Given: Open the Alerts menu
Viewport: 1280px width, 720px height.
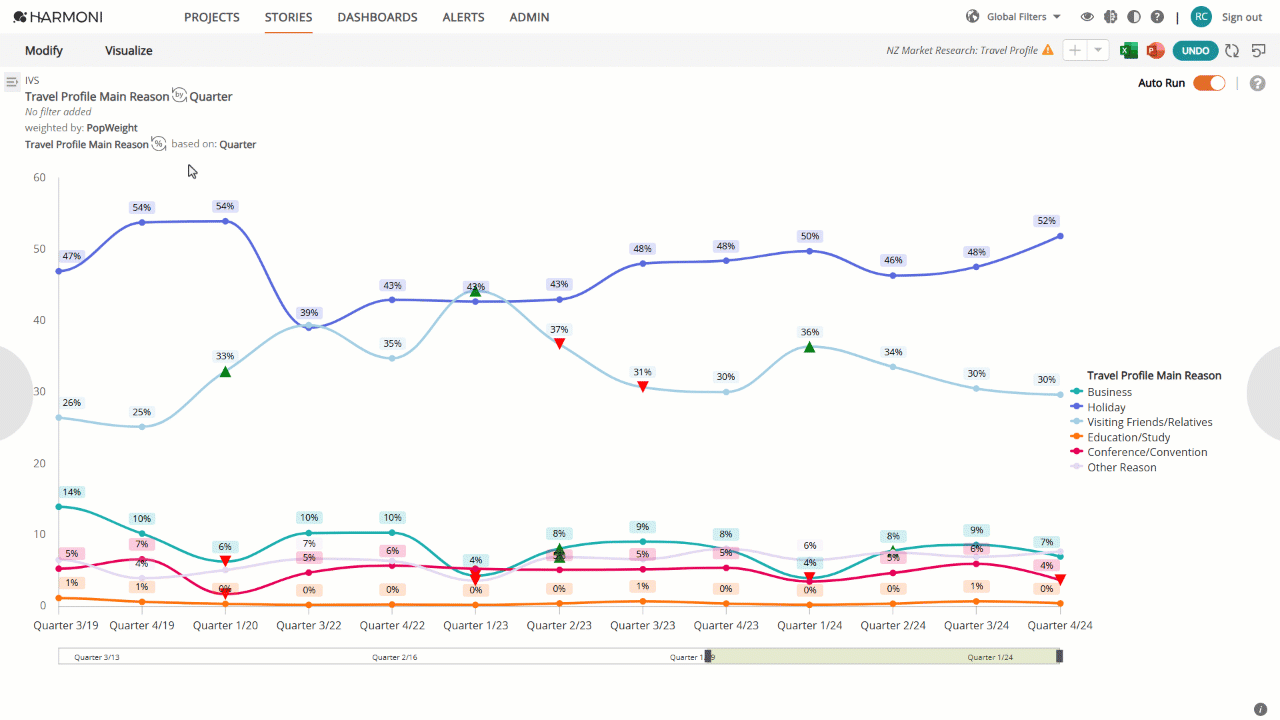Looking at the screenshot, I should pos(463,17).
